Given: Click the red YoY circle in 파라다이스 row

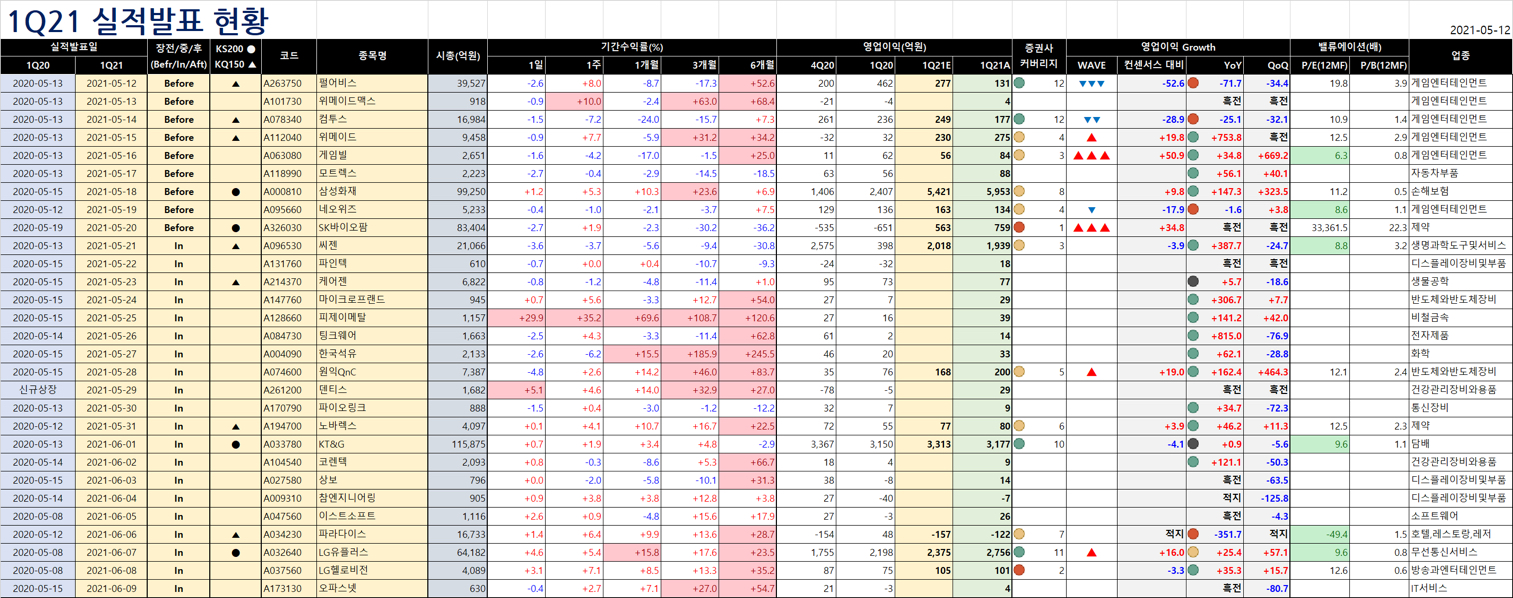Looking at the screenshot, I should 1193,534.
